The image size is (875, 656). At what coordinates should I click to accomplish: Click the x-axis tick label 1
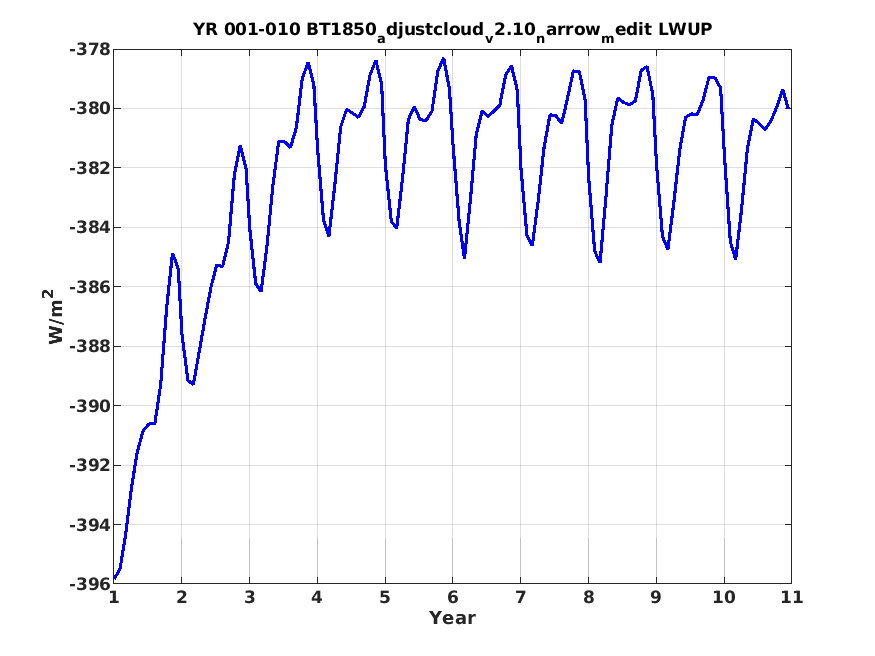[x=114, y=597]
